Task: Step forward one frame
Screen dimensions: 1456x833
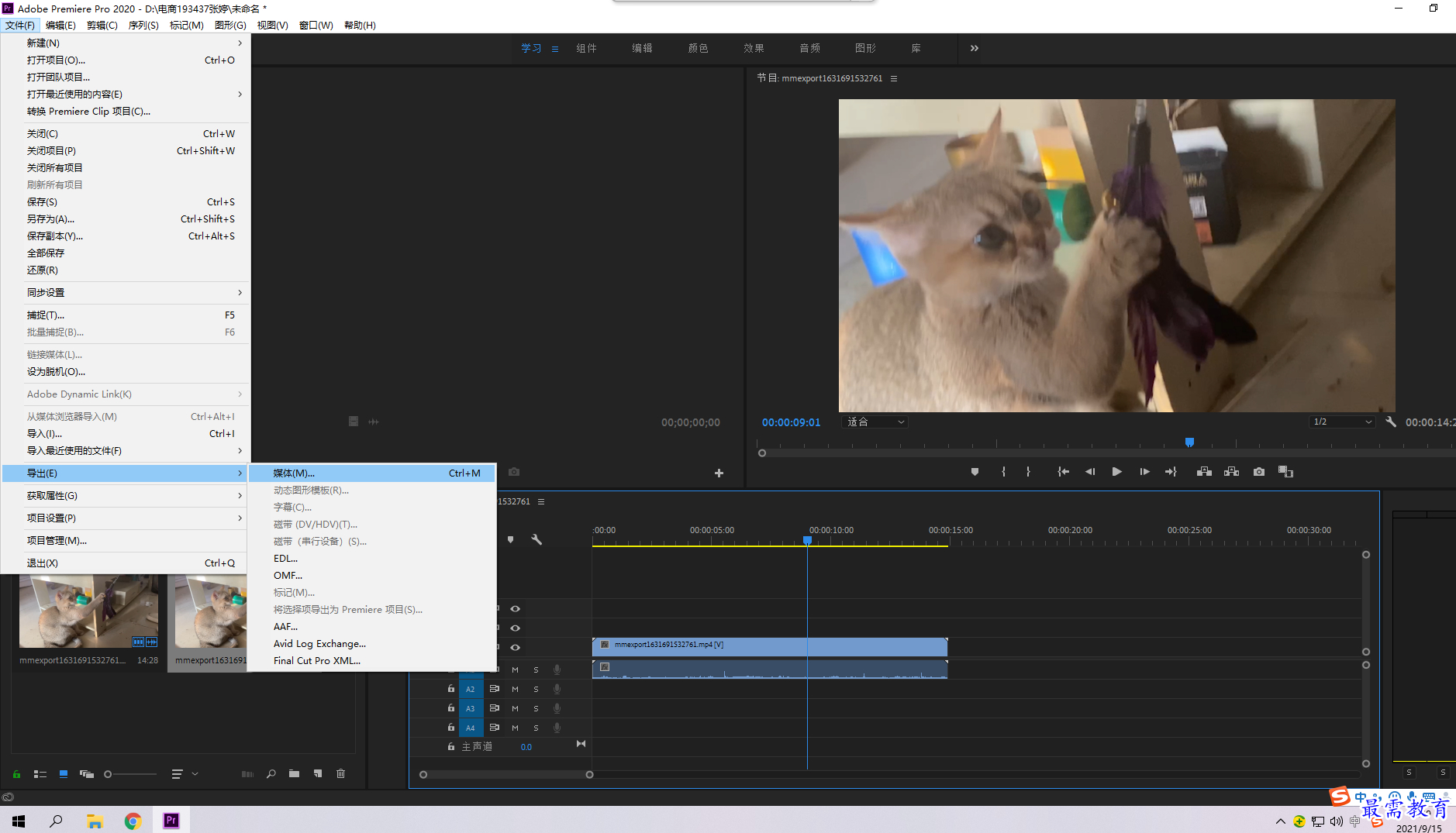Action: tap(1144, 472)
